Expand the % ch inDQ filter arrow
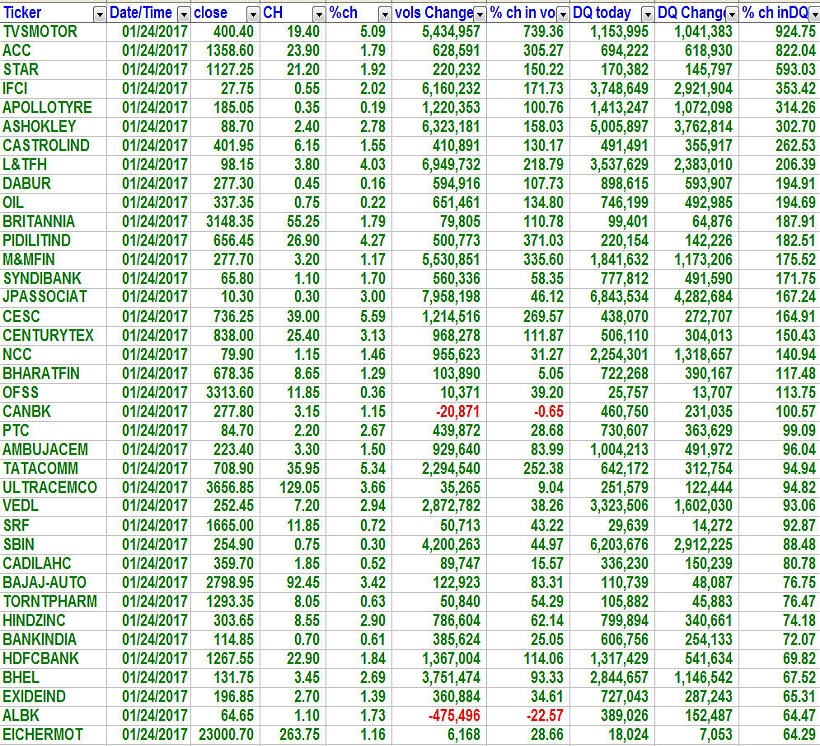The height and width of the screenshot is (746, 820). [813, 14]
